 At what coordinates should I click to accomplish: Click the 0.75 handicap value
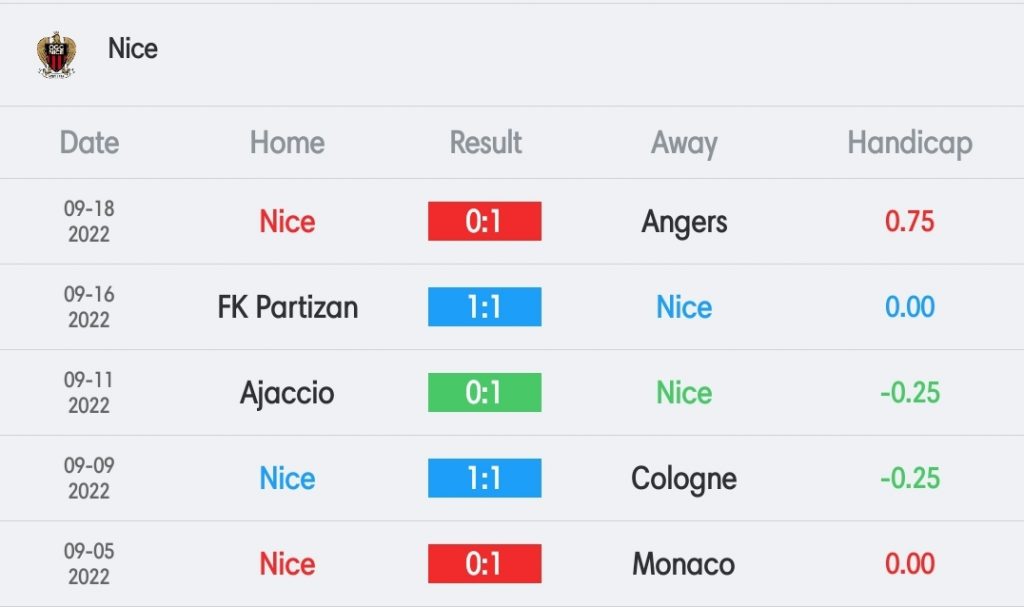click(x=910, y=221)
